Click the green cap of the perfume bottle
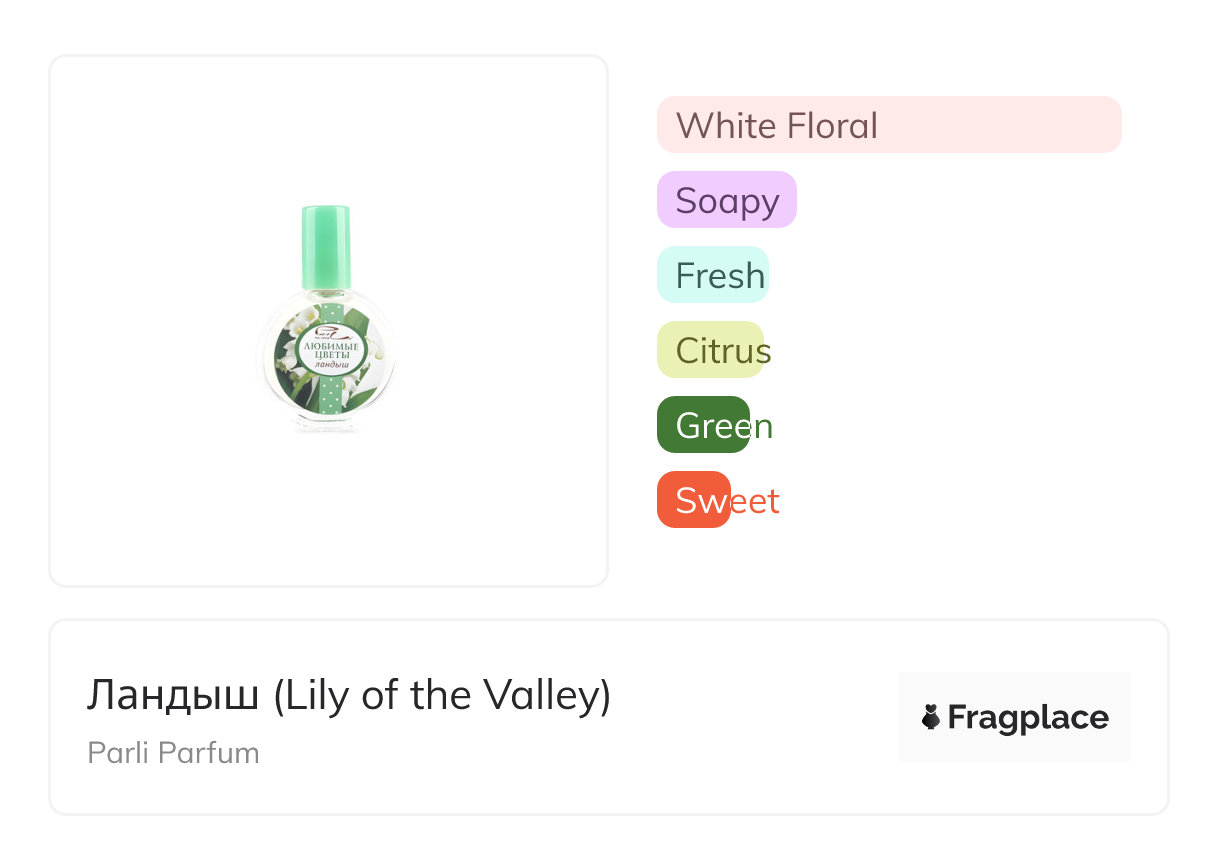Image resolution: width=1218 pixels, height=864 pixels. point(326,245)
